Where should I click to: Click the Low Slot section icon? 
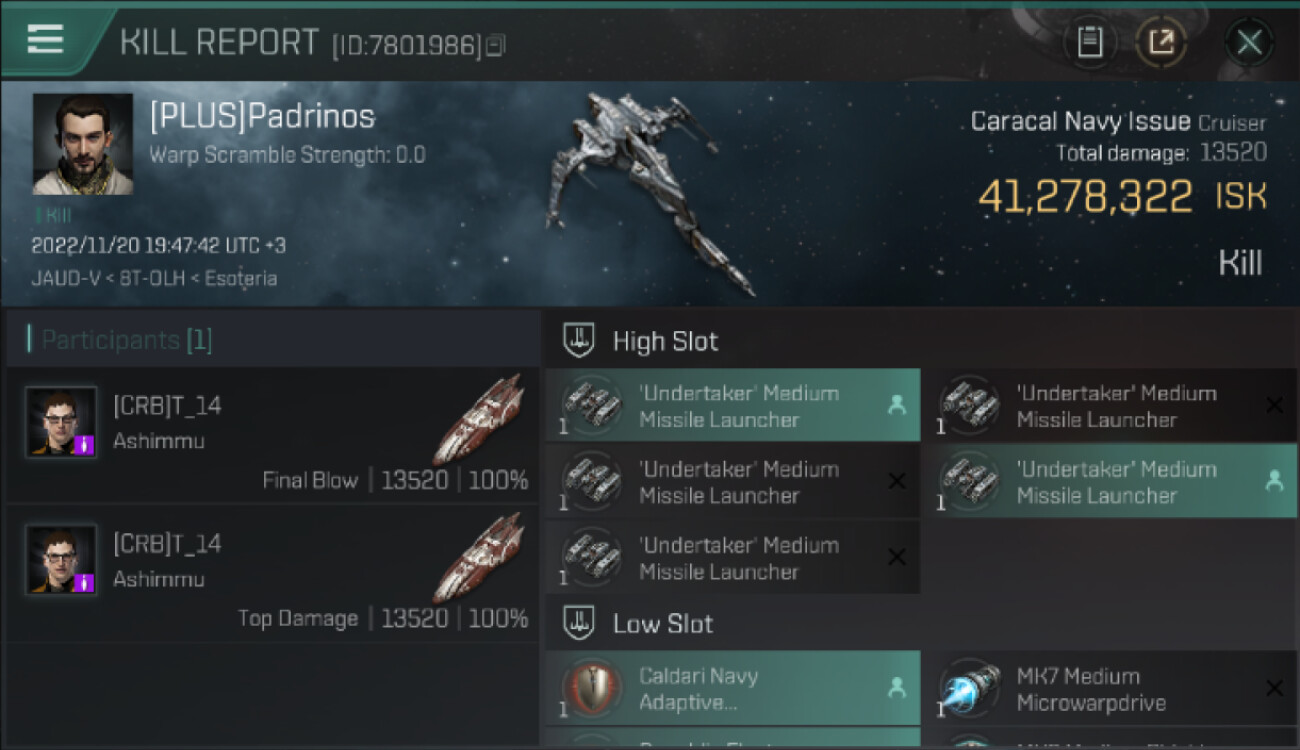pos(579,623)
